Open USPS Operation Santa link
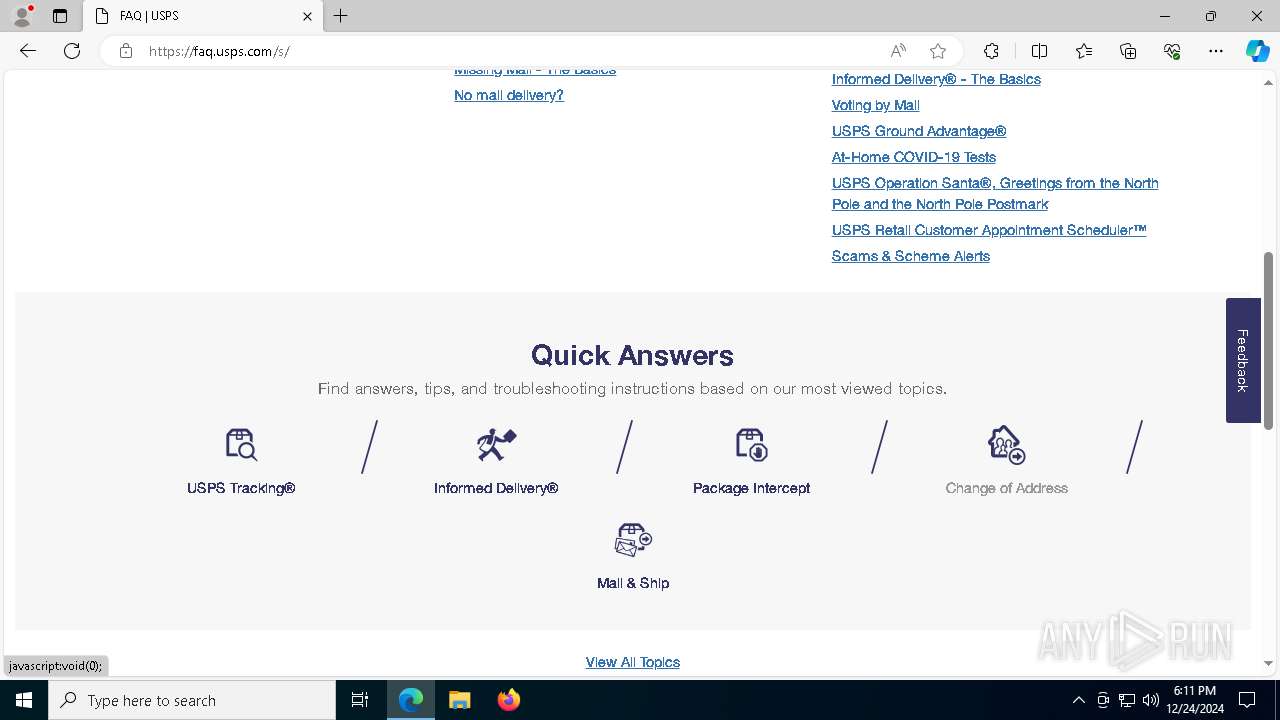 (x=995, y=193)
